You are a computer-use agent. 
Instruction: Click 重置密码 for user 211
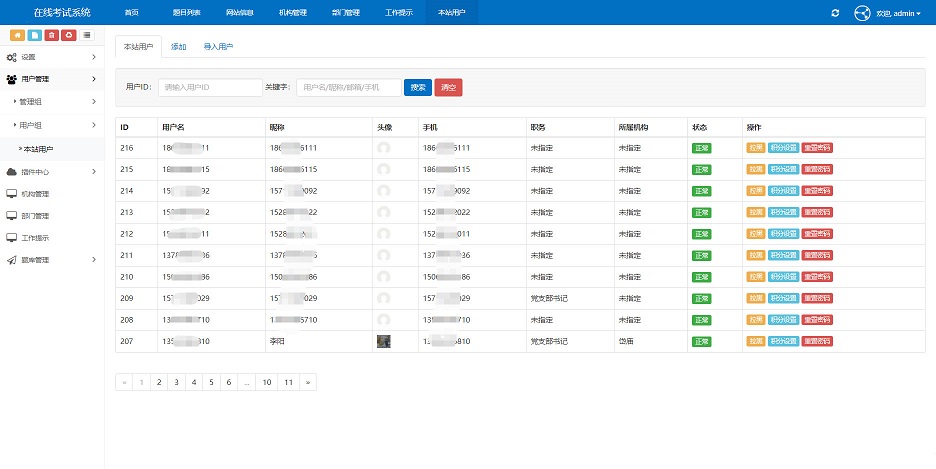[x=817, y=255]
